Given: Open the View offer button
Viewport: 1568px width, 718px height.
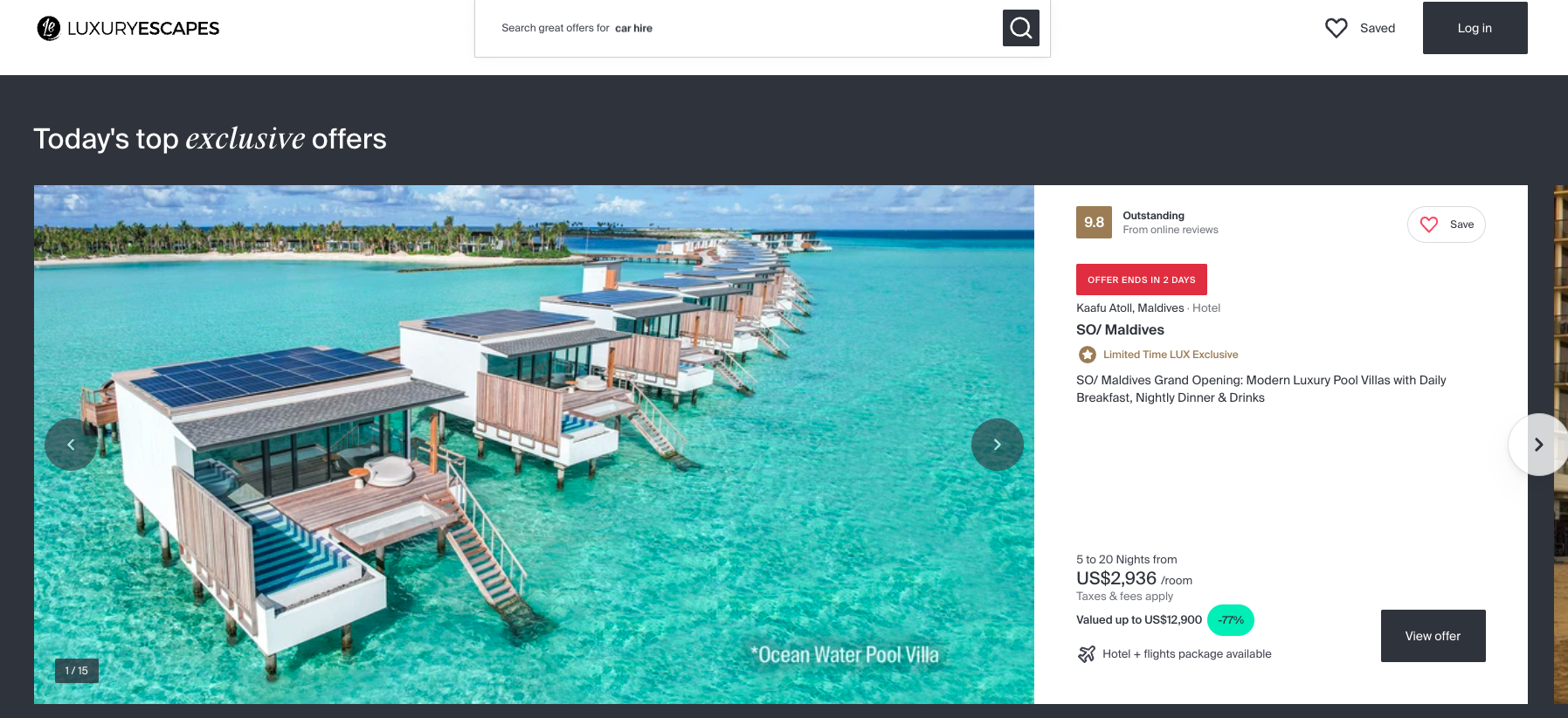Looking at the screenshot, I should tap(1433, 636).
